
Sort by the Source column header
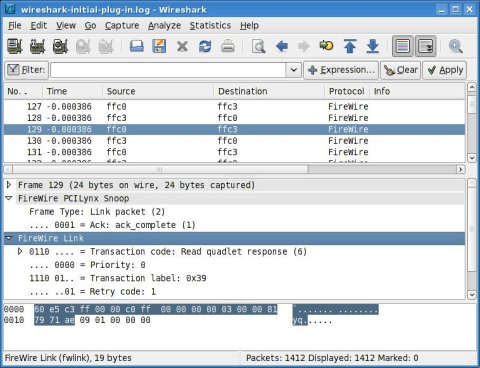(x=158, y=91)
